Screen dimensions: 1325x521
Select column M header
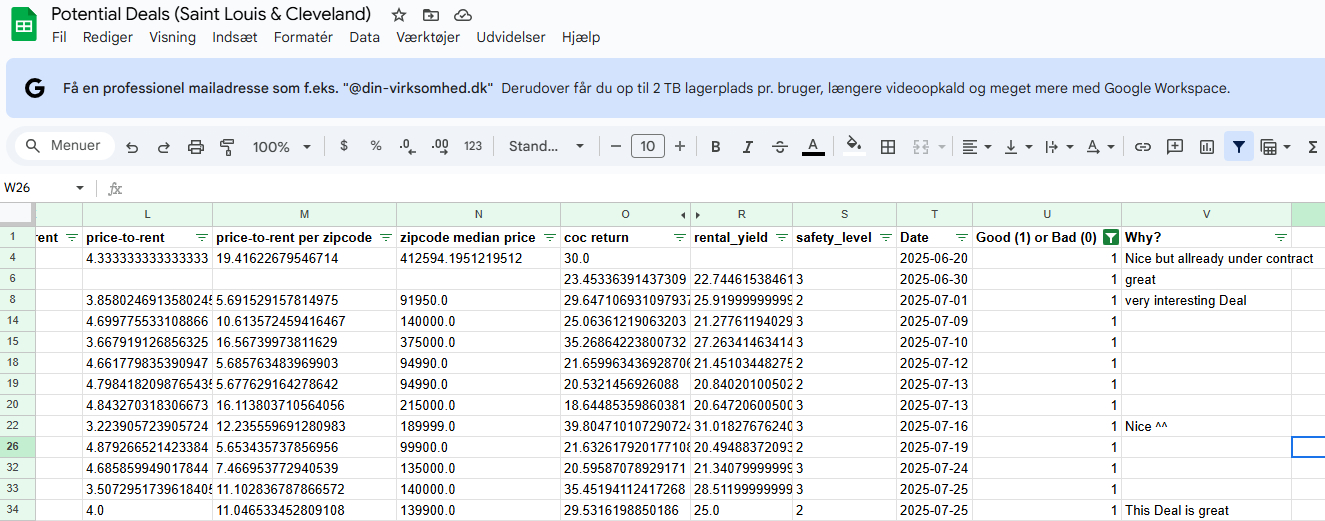tap(304, 215)
